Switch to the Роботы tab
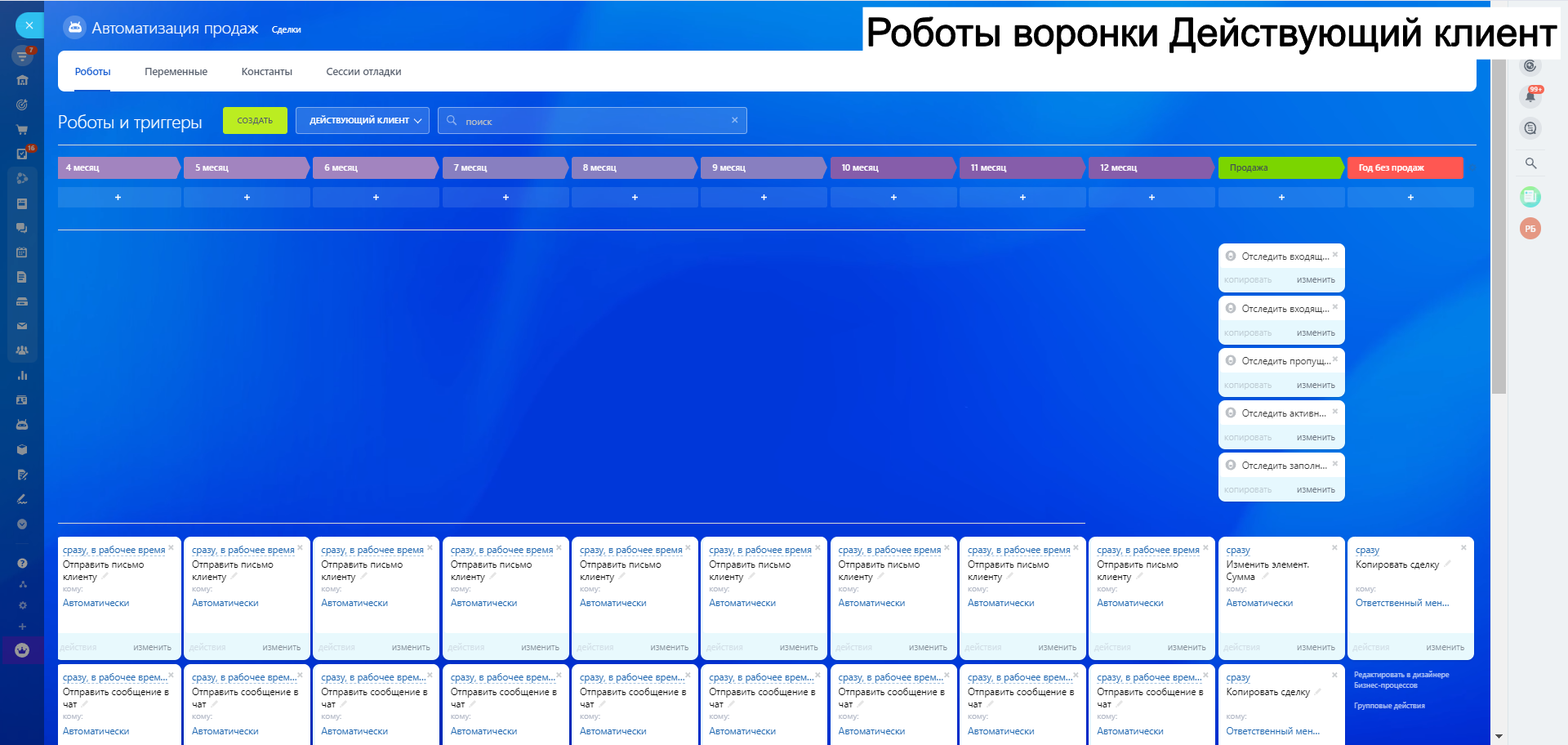 coord(93,72)
